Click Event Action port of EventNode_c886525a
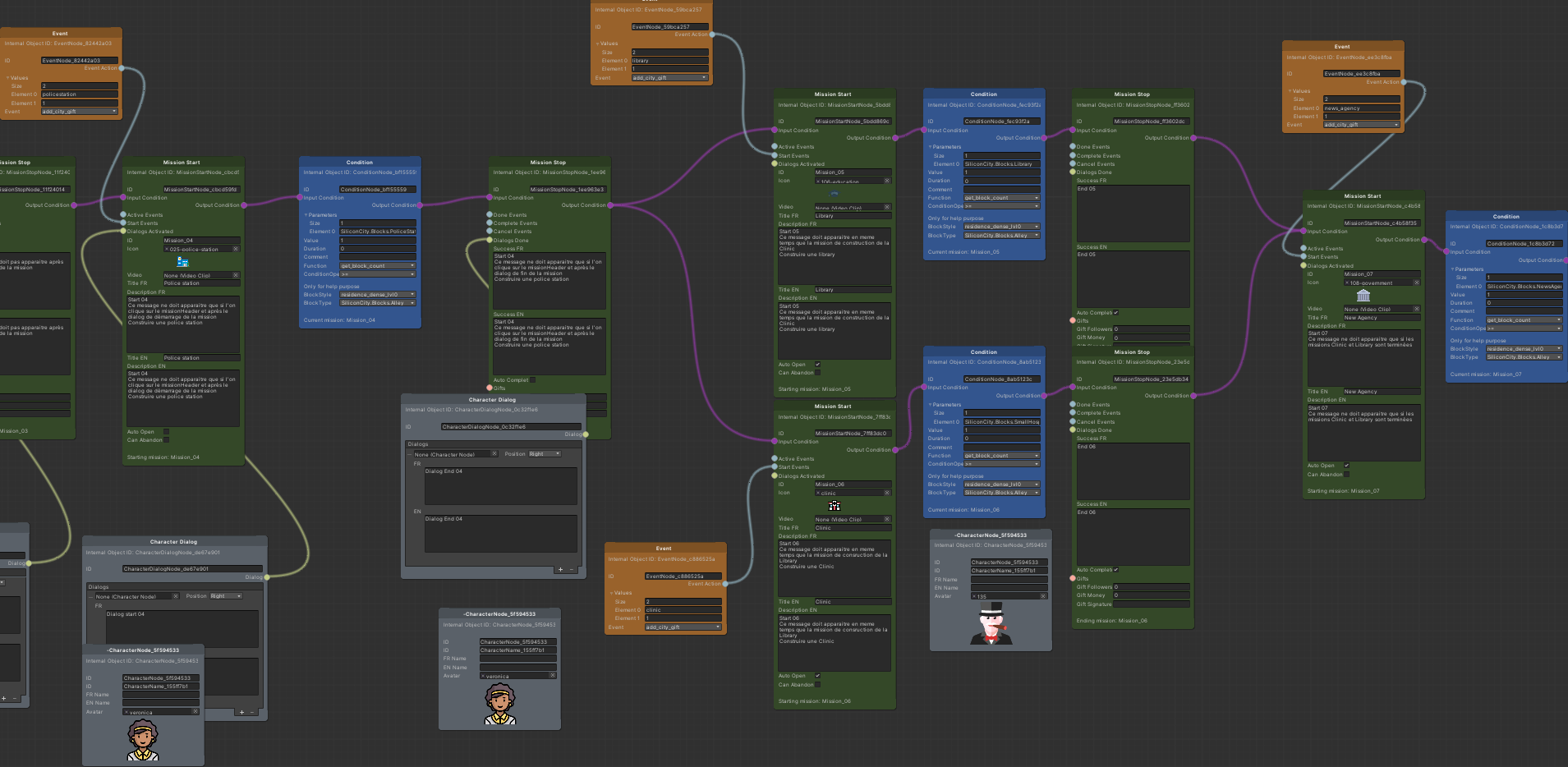The height and width of the screenshot is (767, 1568). click(725, 584)
